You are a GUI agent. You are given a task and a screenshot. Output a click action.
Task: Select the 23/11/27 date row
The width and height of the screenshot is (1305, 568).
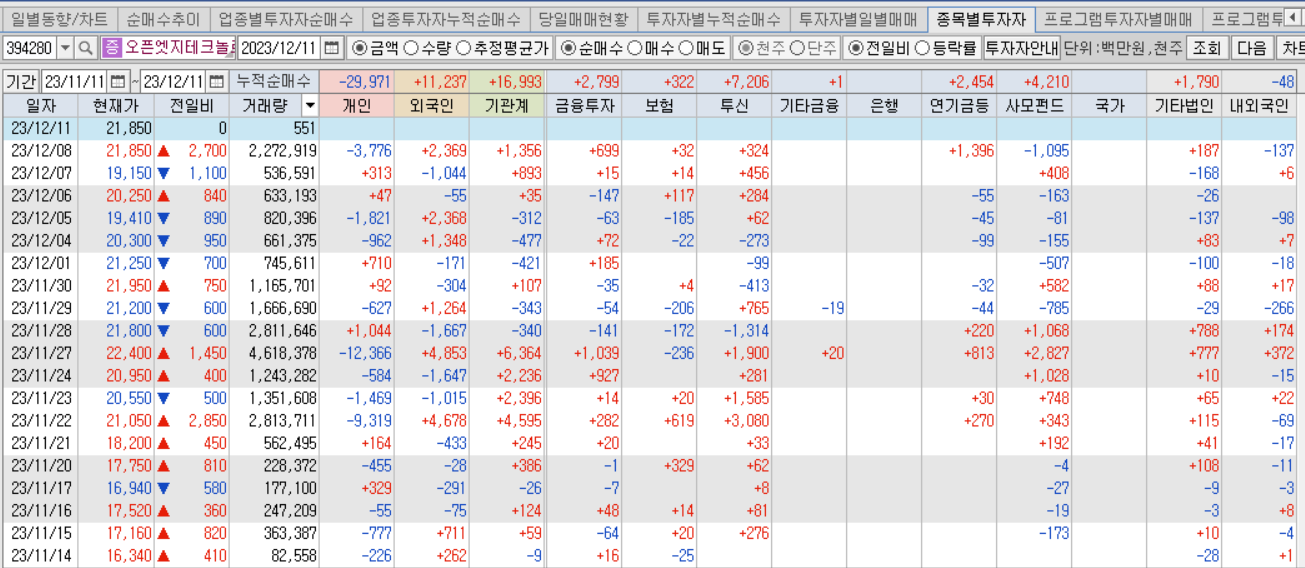[650, 353]
